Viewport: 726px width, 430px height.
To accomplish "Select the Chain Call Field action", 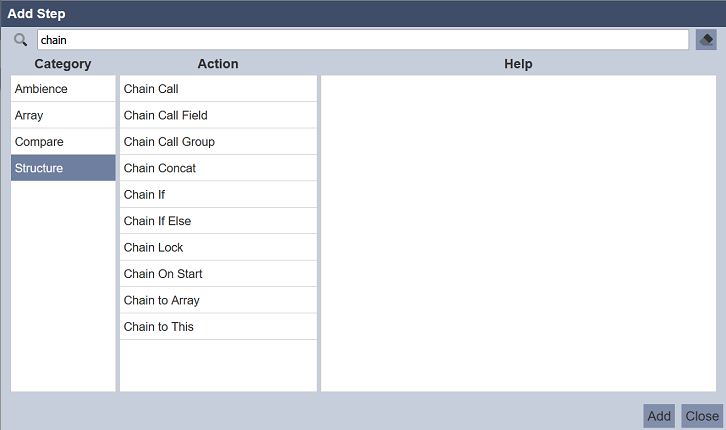I will pos(218,115).
